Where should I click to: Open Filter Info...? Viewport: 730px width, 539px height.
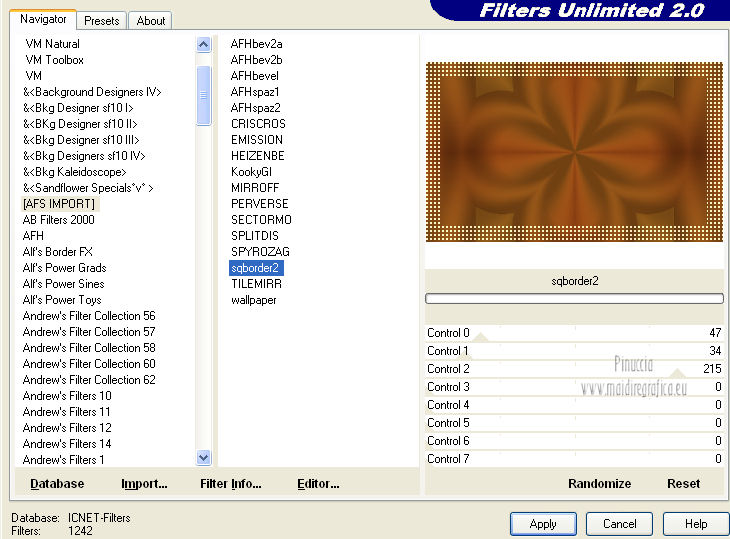coord(230,484)
